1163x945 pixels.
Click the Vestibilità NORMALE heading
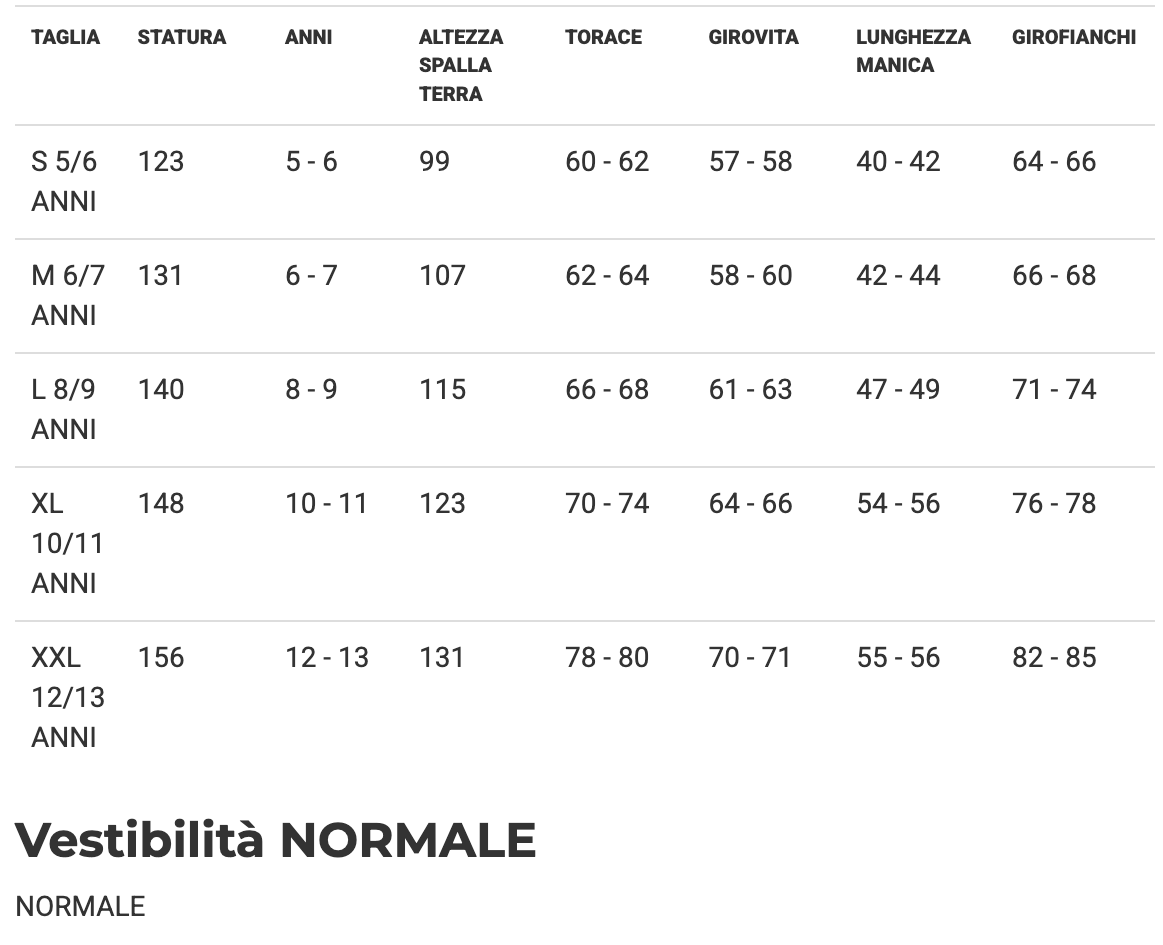click(x=276, y=840)
